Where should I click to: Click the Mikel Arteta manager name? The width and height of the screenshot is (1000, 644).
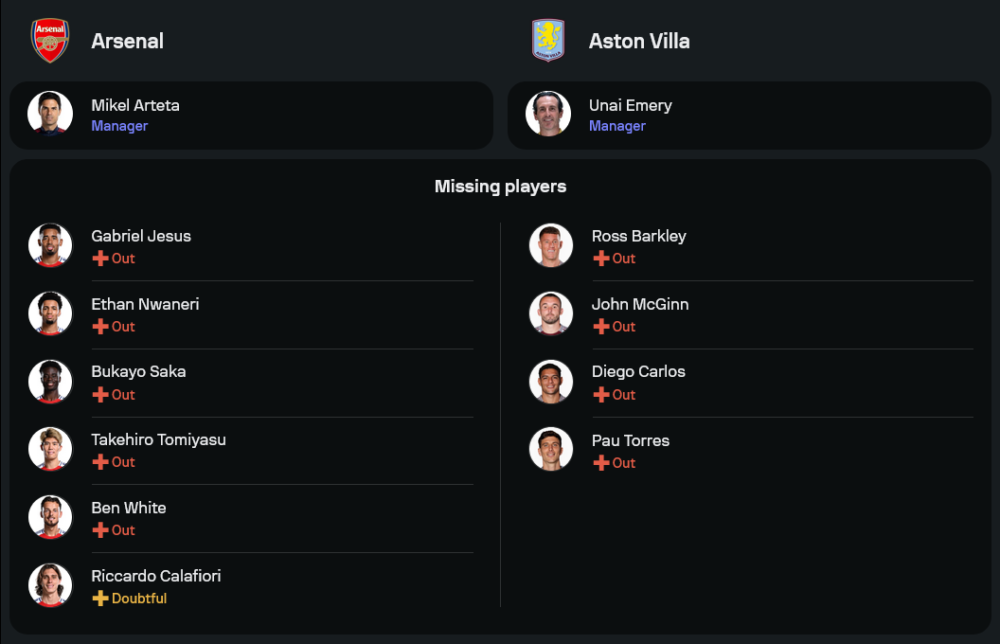pyautogui.click(x=135, y=105)
